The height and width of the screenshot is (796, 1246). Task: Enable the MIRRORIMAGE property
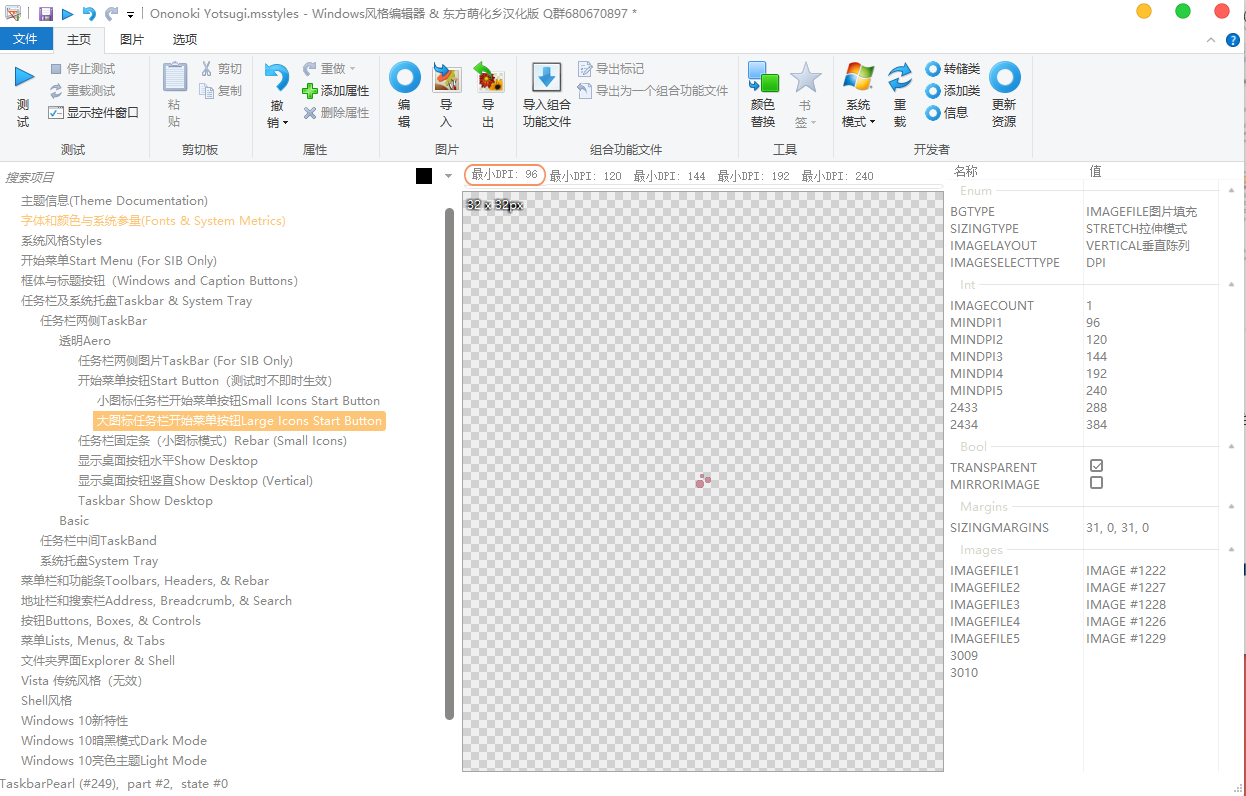click(x=1096, y=483)
